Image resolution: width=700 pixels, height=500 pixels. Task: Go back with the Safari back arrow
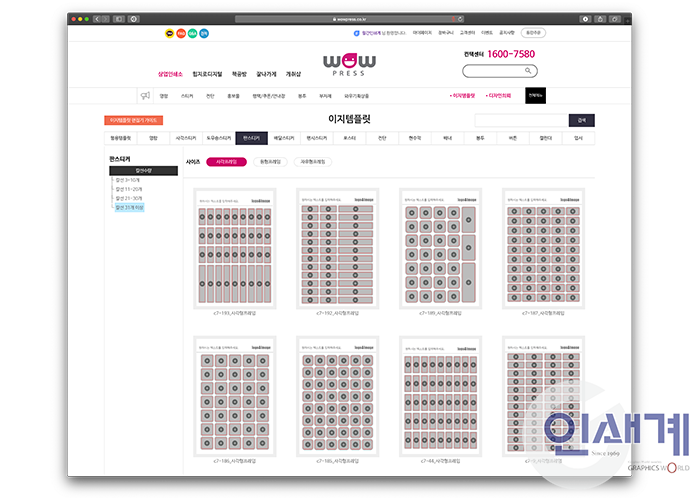(97, 19)
